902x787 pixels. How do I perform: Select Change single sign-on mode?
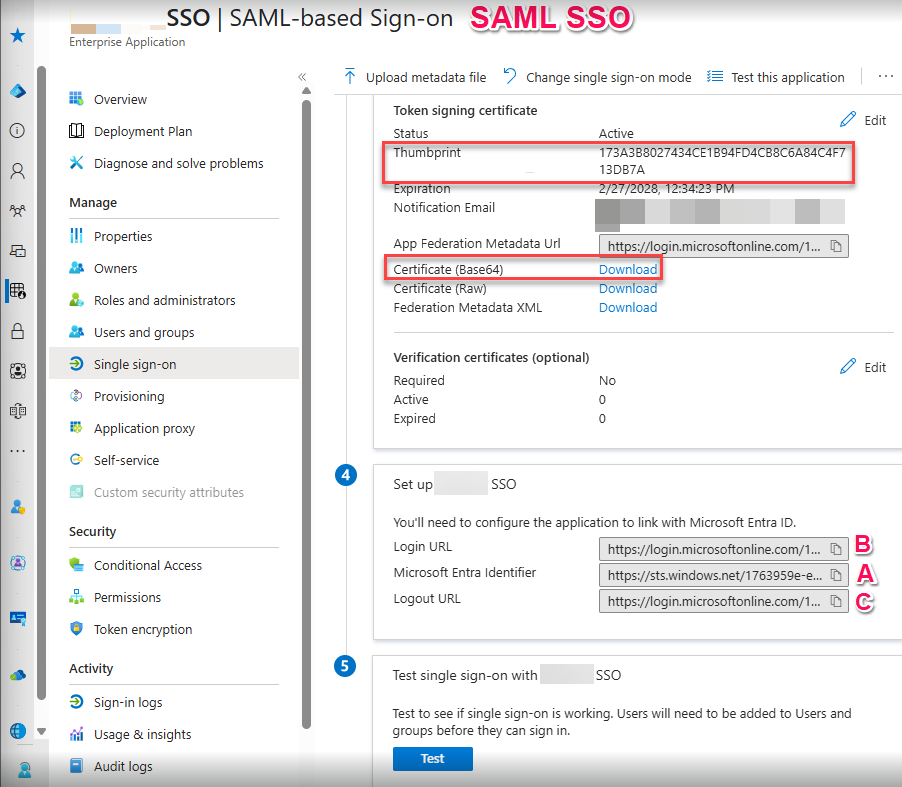[x=597, y=77]
